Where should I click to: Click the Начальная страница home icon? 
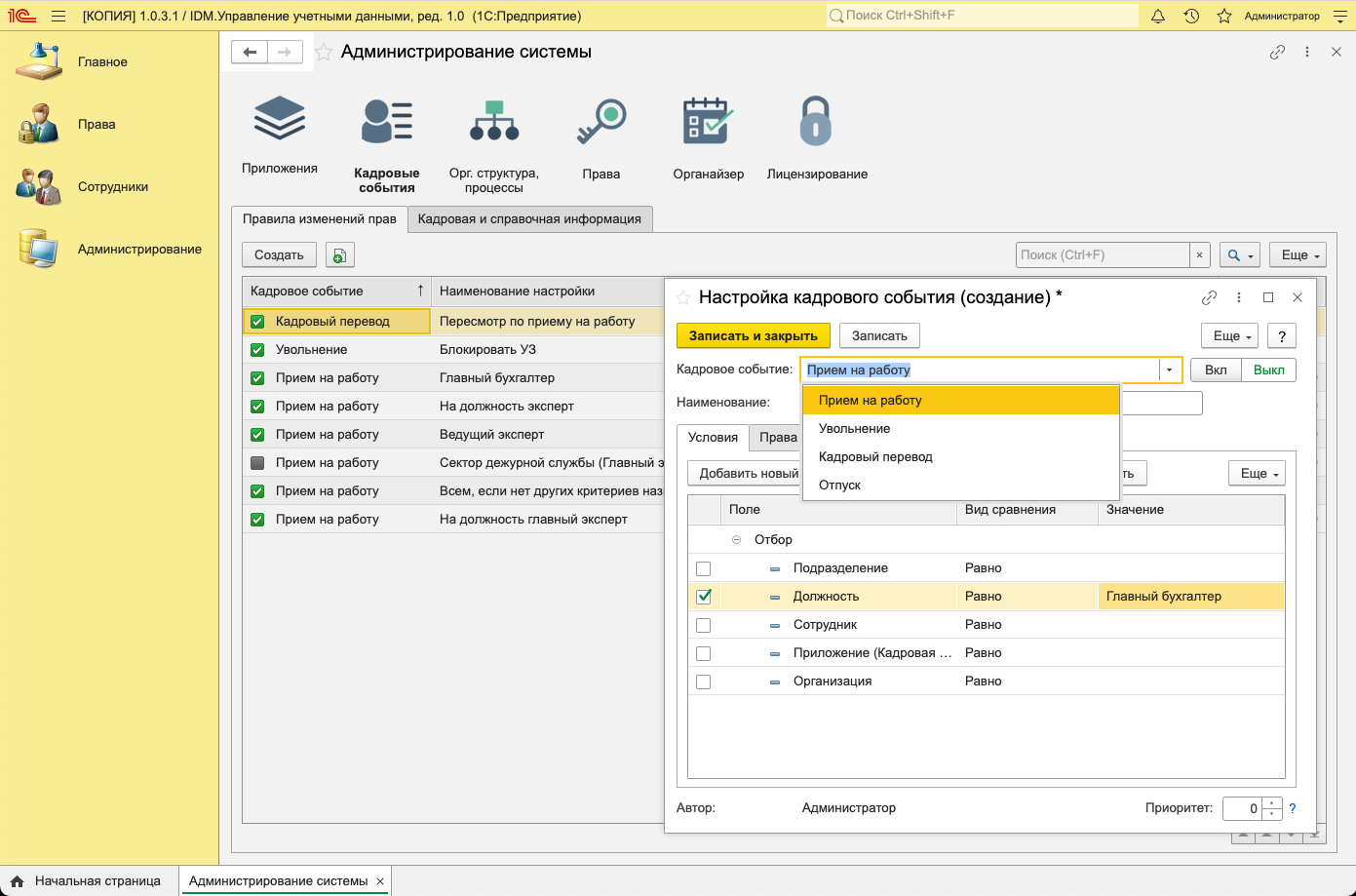17,880
